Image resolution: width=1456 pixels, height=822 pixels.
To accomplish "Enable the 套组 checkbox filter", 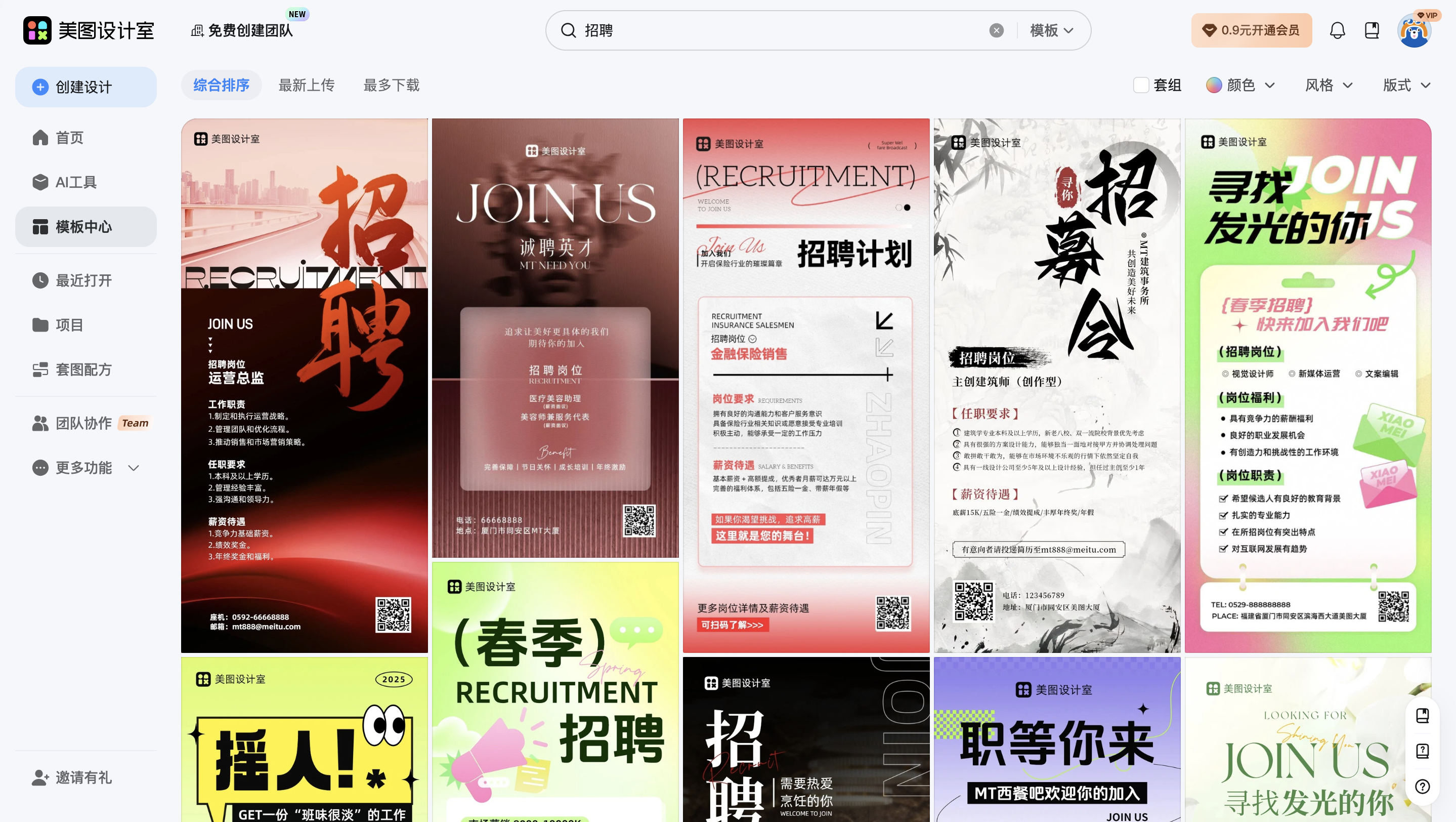I will tap(1141, 84).
